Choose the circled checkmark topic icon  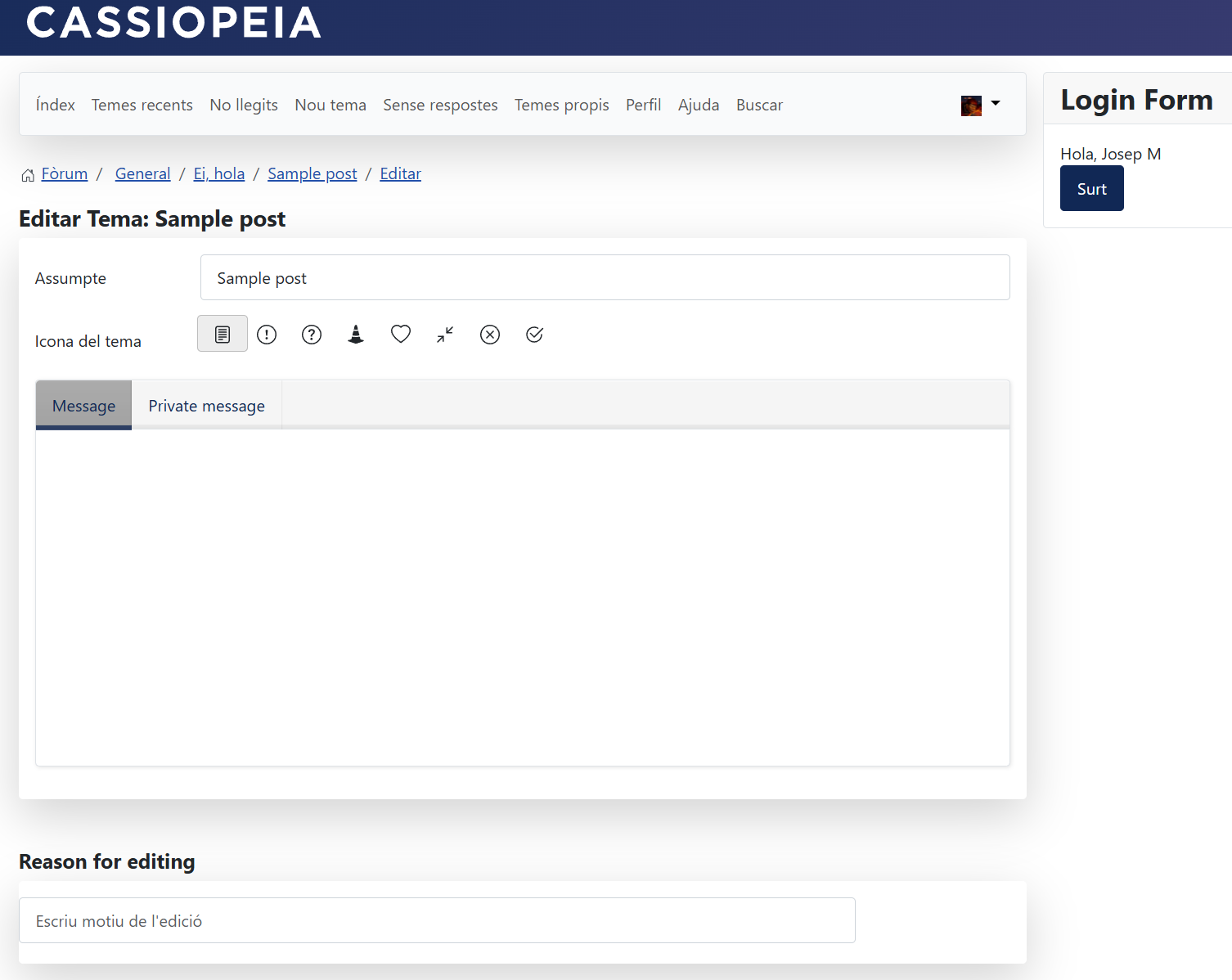534,335
